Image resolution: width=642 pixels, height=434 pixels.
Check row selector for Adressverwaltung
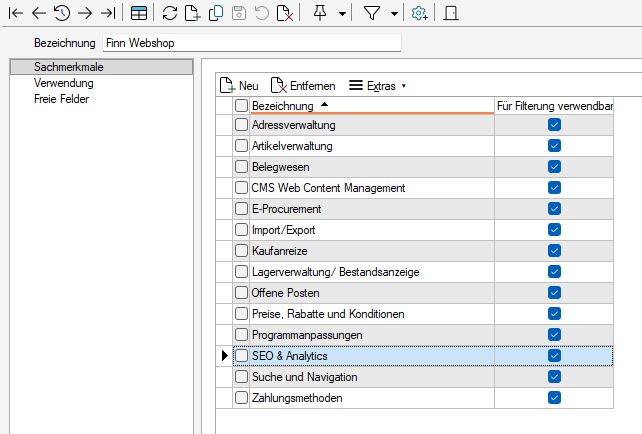pos(242,124)
